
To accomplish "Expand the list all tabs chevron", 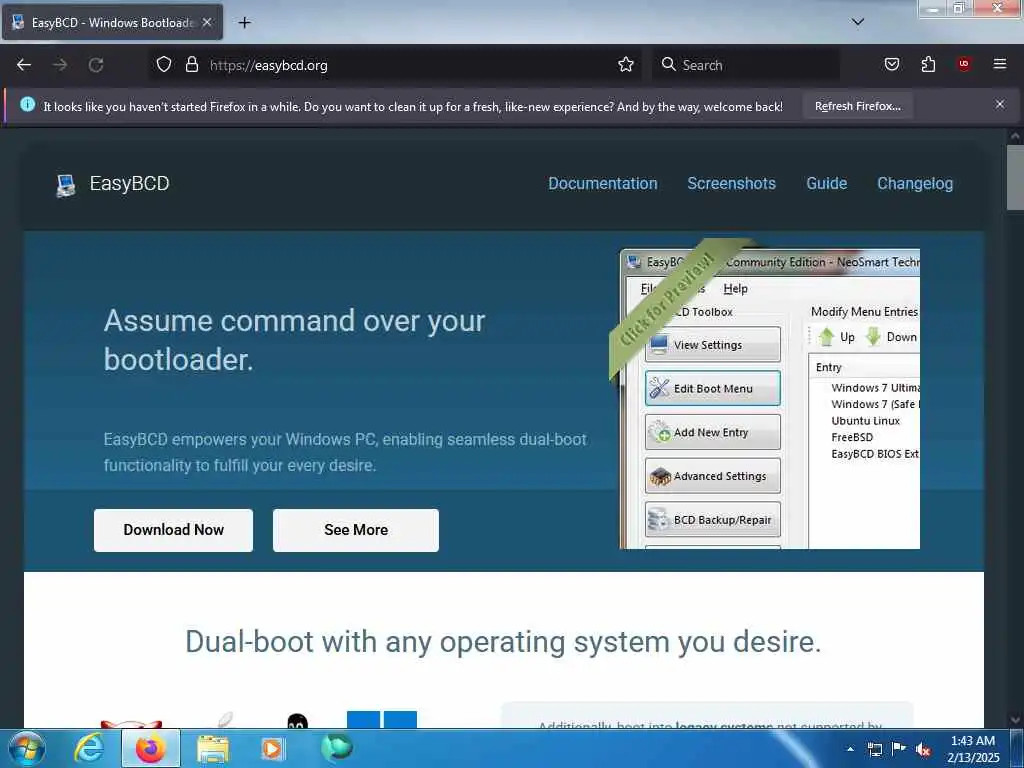I will point(858,22).
